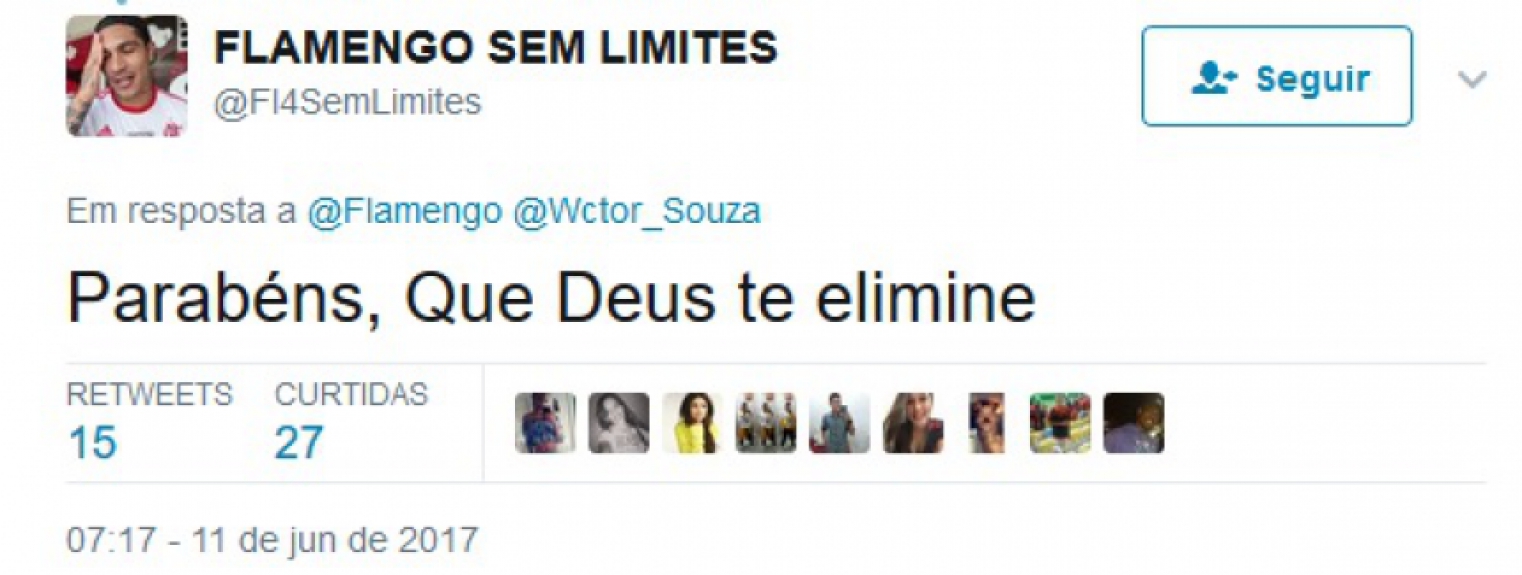Open the 07:17 - 11 de jun de 2017 timestamp

pos(273,540)
